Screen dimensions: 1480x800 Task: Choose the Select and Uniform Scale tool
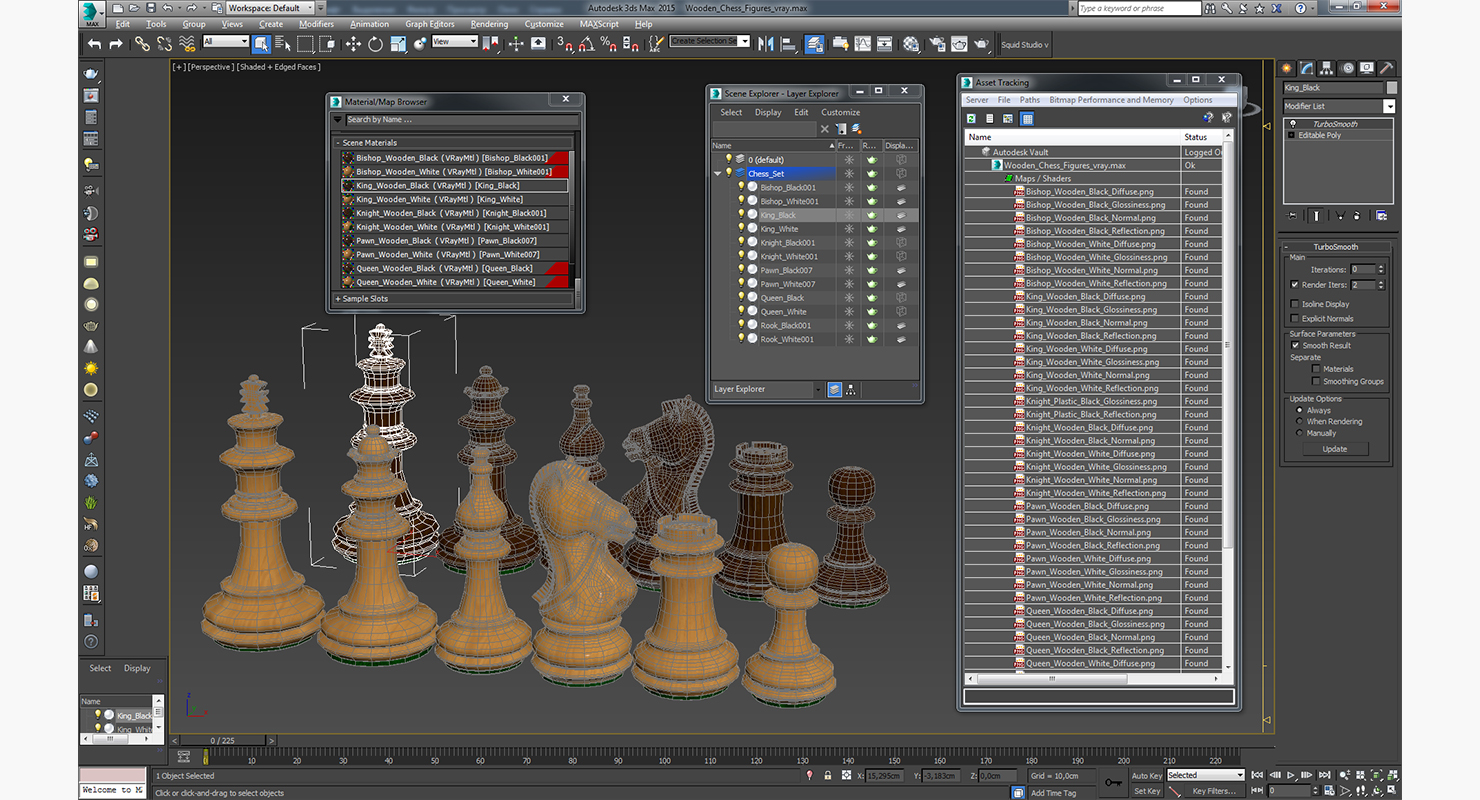point(398,44)
